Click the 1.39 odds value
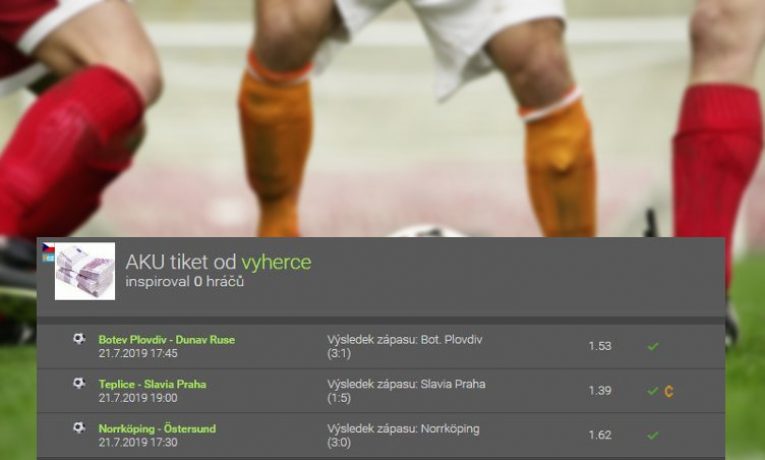The height and width of the screenshot is (460, 765). [x=600, y=391]
